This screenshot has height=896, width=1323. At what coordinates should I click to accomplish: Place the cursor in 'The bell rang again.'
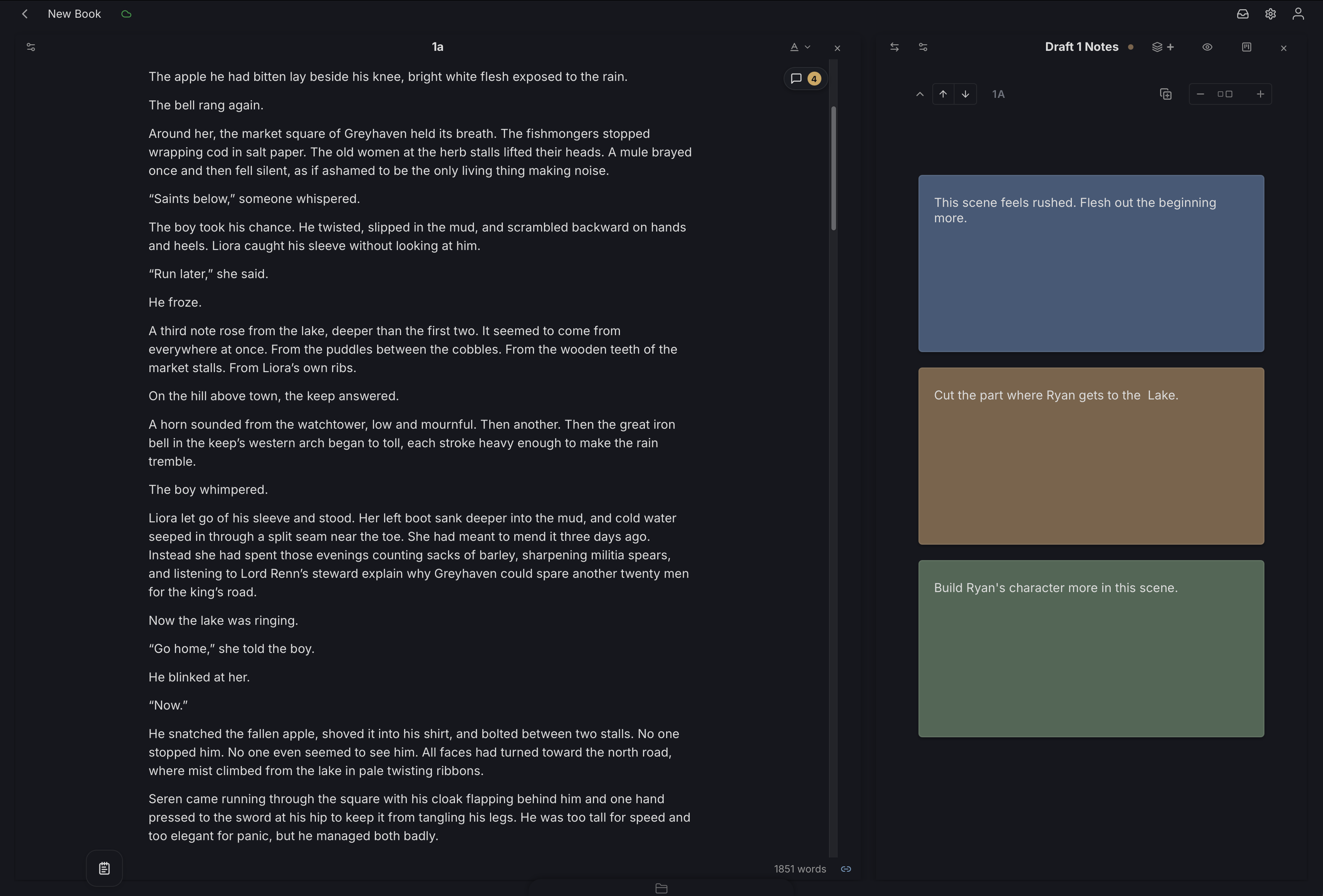[x=206, y=105]
